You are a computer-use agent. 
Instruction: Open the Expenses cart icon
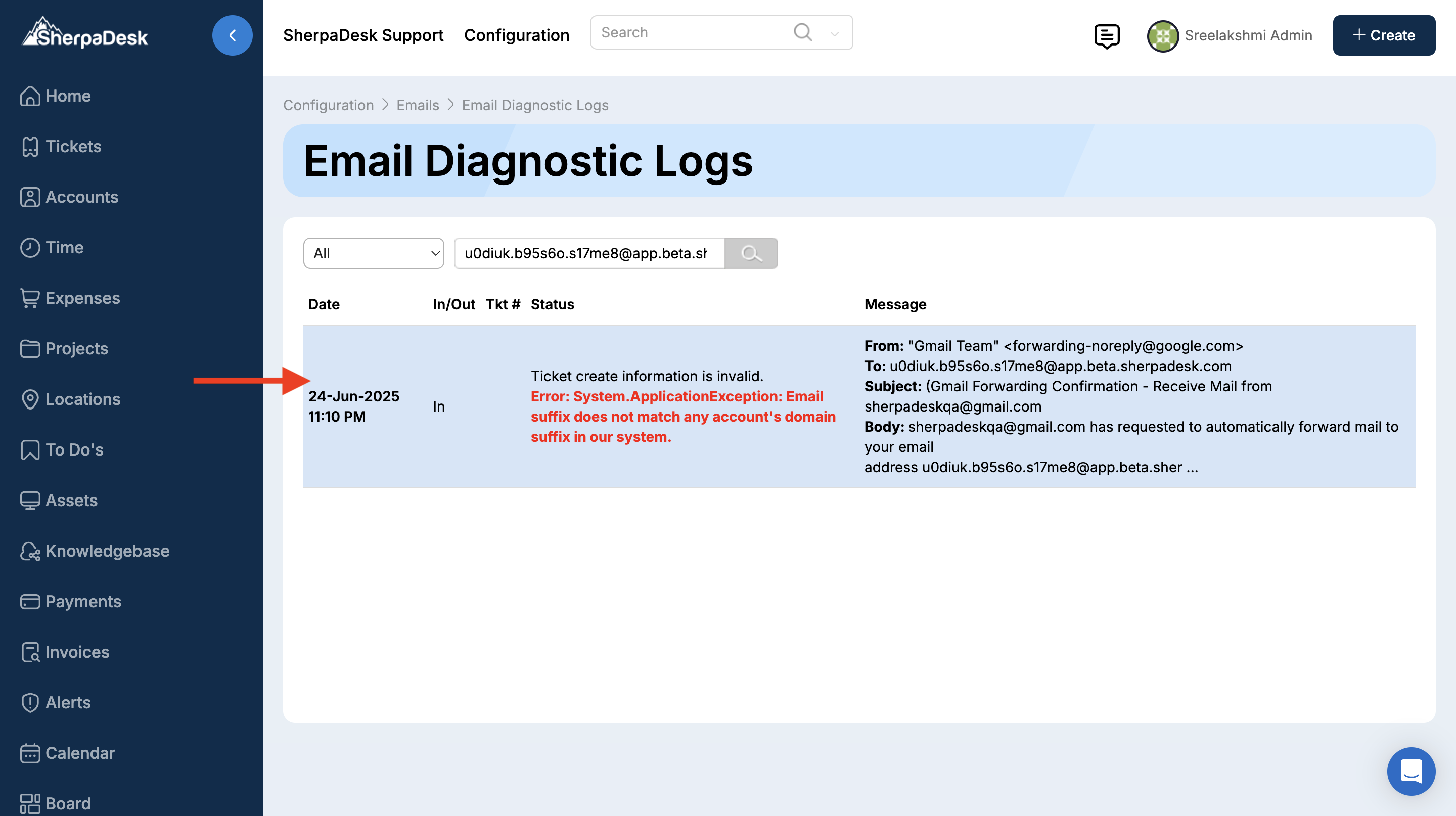30,298
